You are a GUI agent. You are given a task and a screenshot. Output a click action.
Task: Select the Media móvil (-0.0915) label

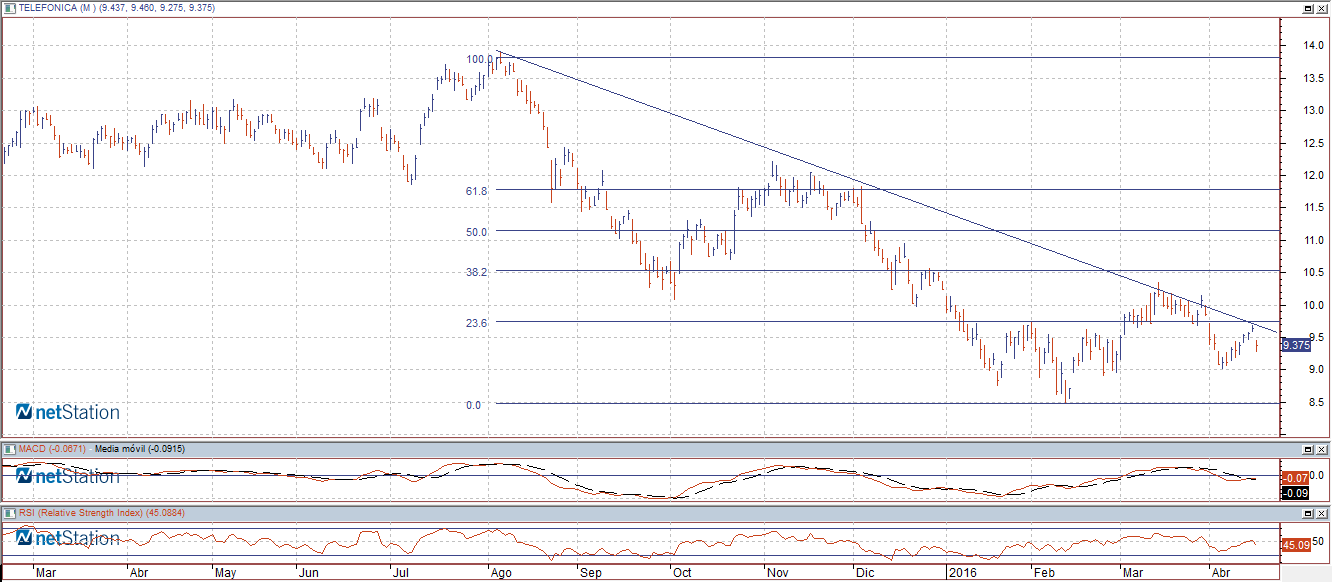point(140,449)
